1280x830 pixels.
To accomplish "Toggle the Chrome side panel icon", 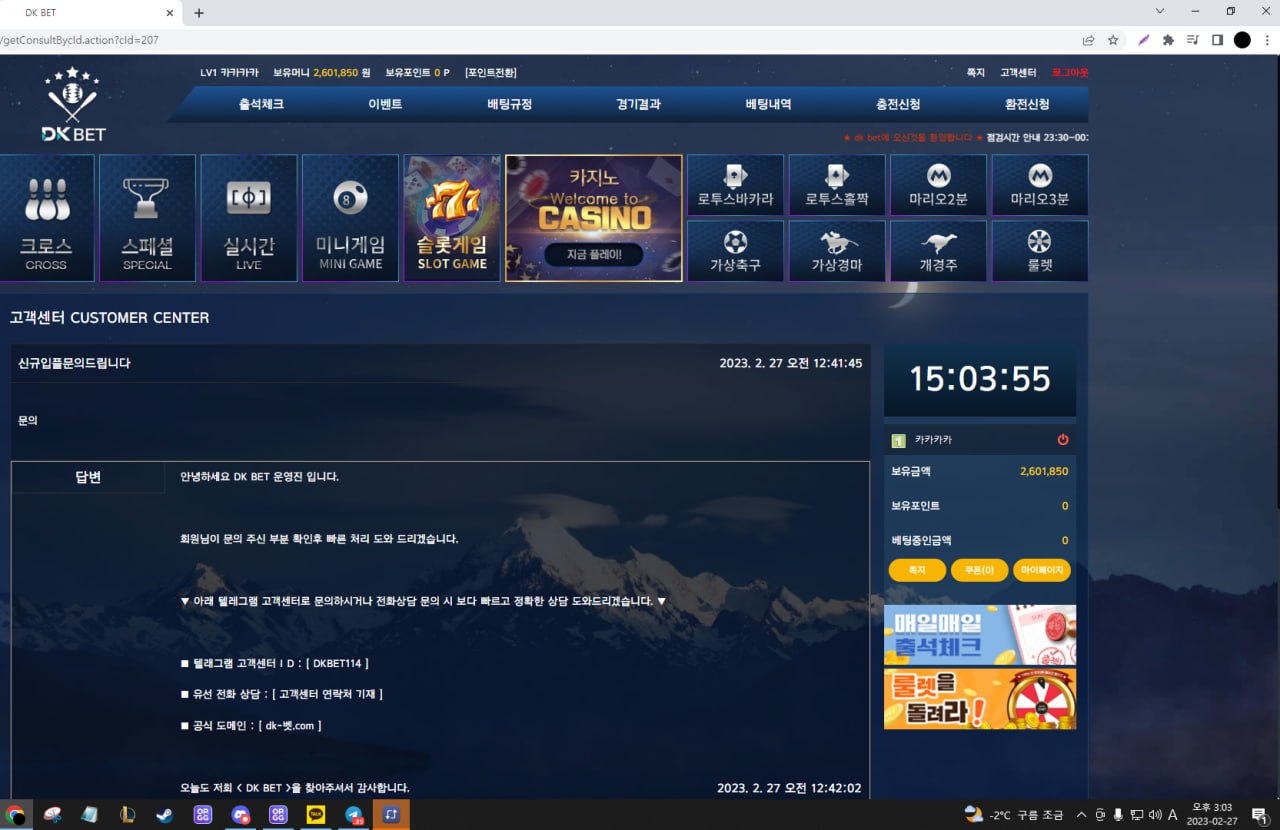I will tap(1217, 40).
